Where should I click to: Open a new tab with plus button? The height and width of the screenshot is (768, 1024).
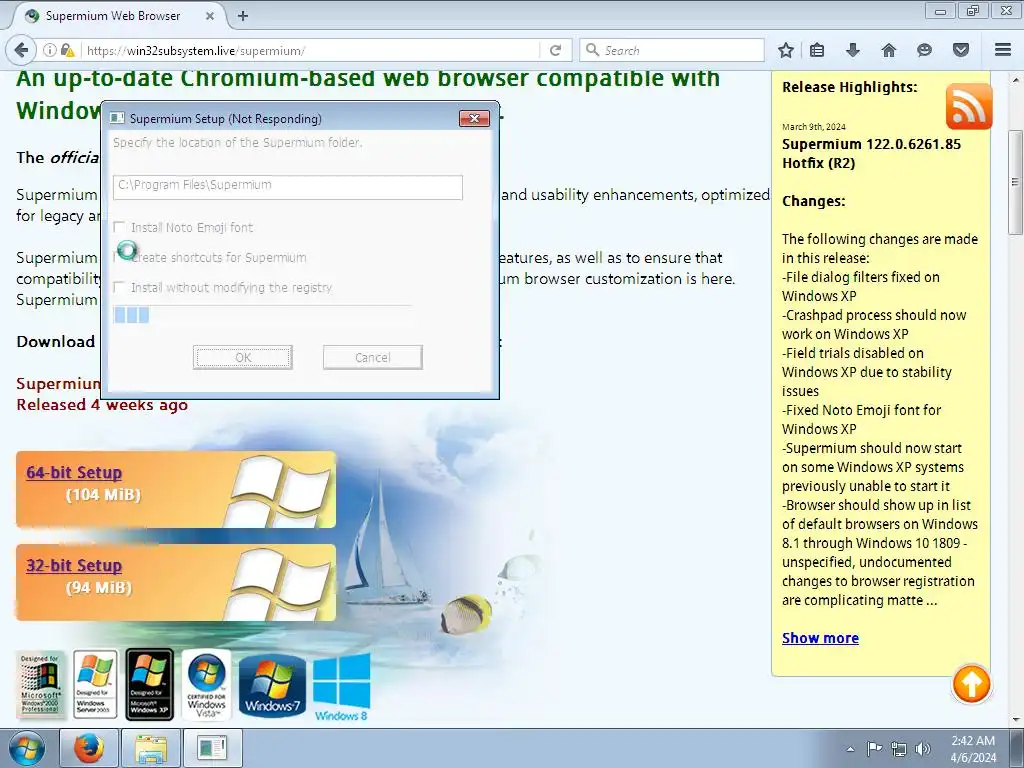[243, 16]
